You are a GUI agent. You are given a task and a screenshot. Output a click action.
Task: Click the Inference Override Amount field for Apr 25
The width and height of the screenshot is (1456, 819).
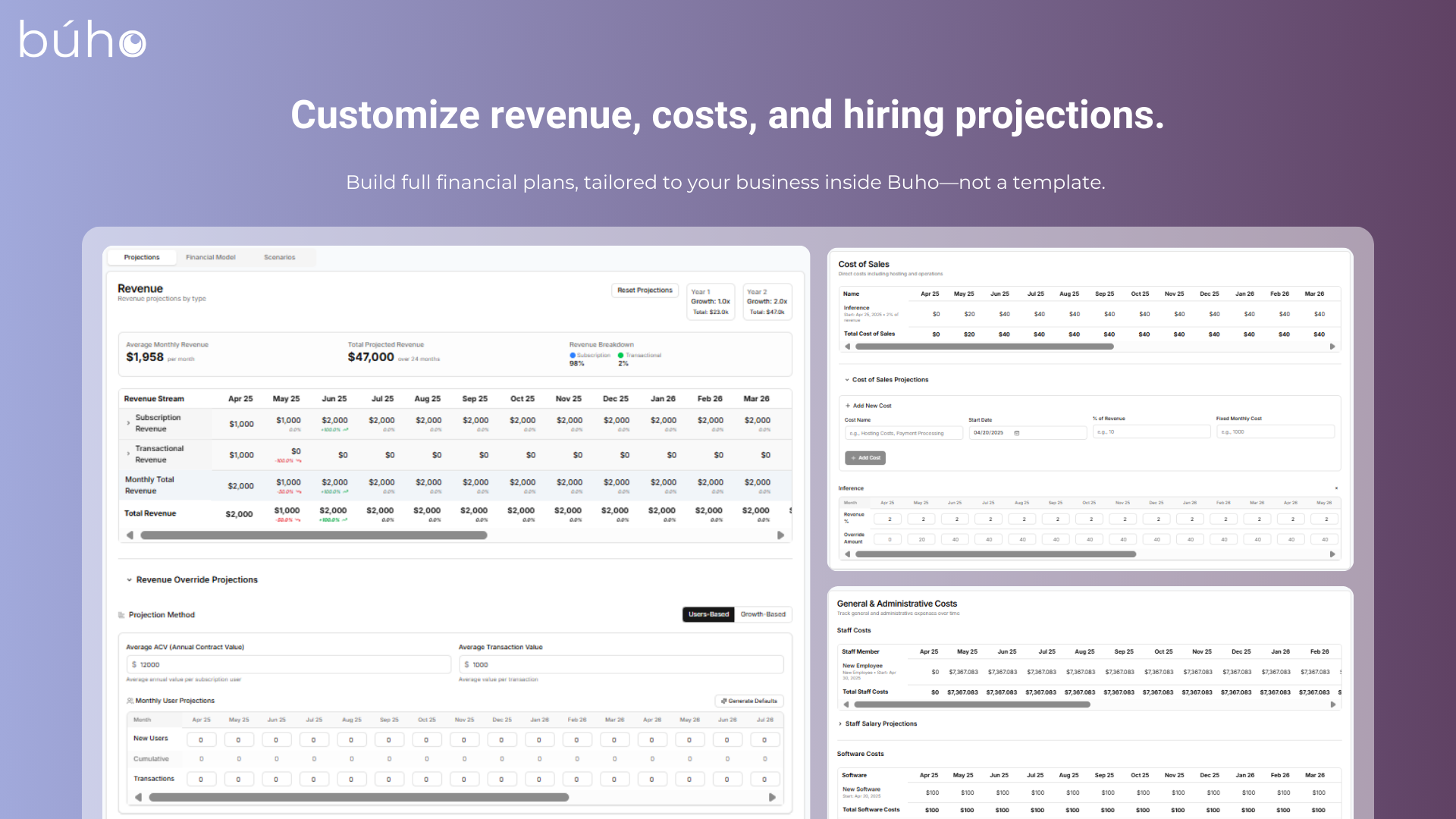click(x=889, y=540)
